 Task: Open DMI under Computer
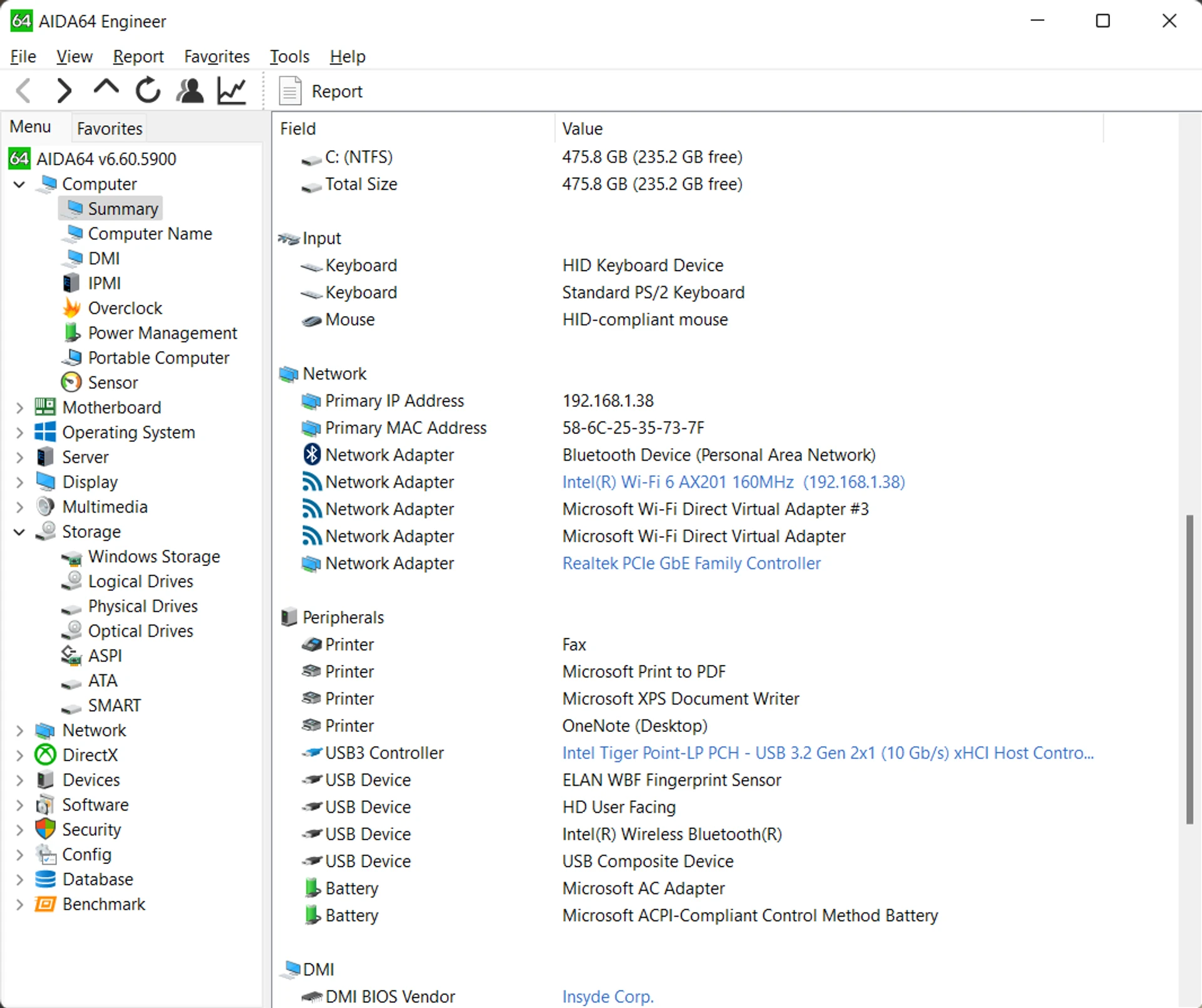[104, 259]
